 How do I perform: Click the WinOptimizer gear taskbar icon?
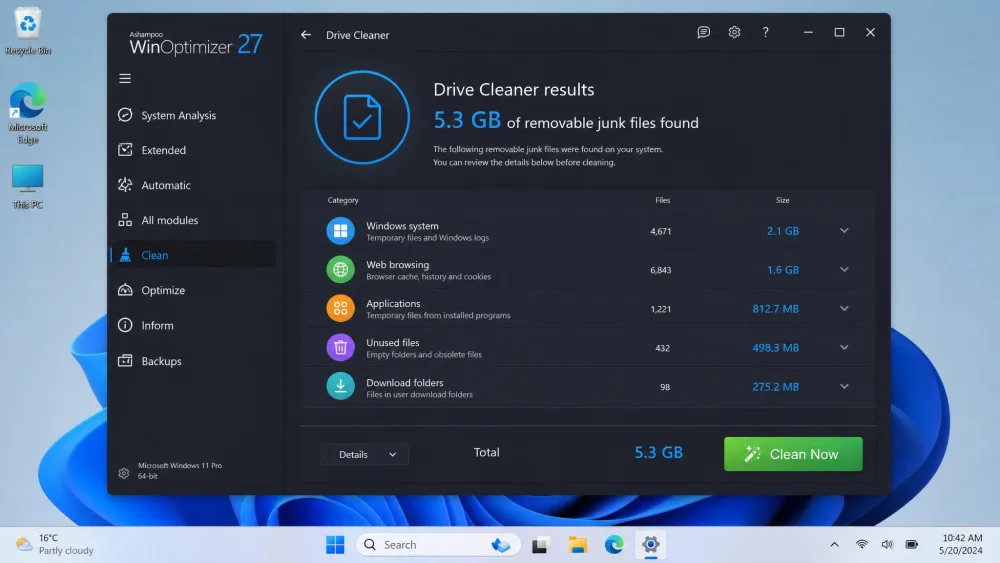point(651,545)
